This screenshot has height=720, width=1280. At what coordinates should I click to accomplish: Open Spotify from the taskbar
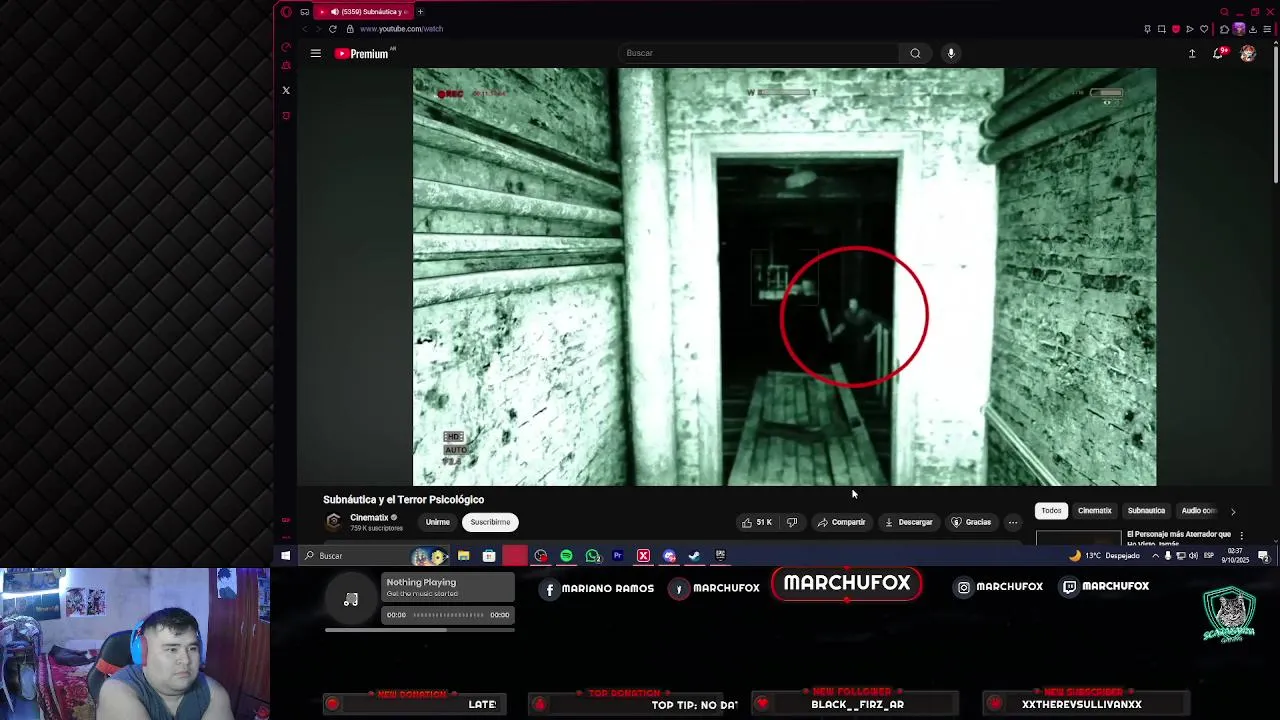(567, 556)
